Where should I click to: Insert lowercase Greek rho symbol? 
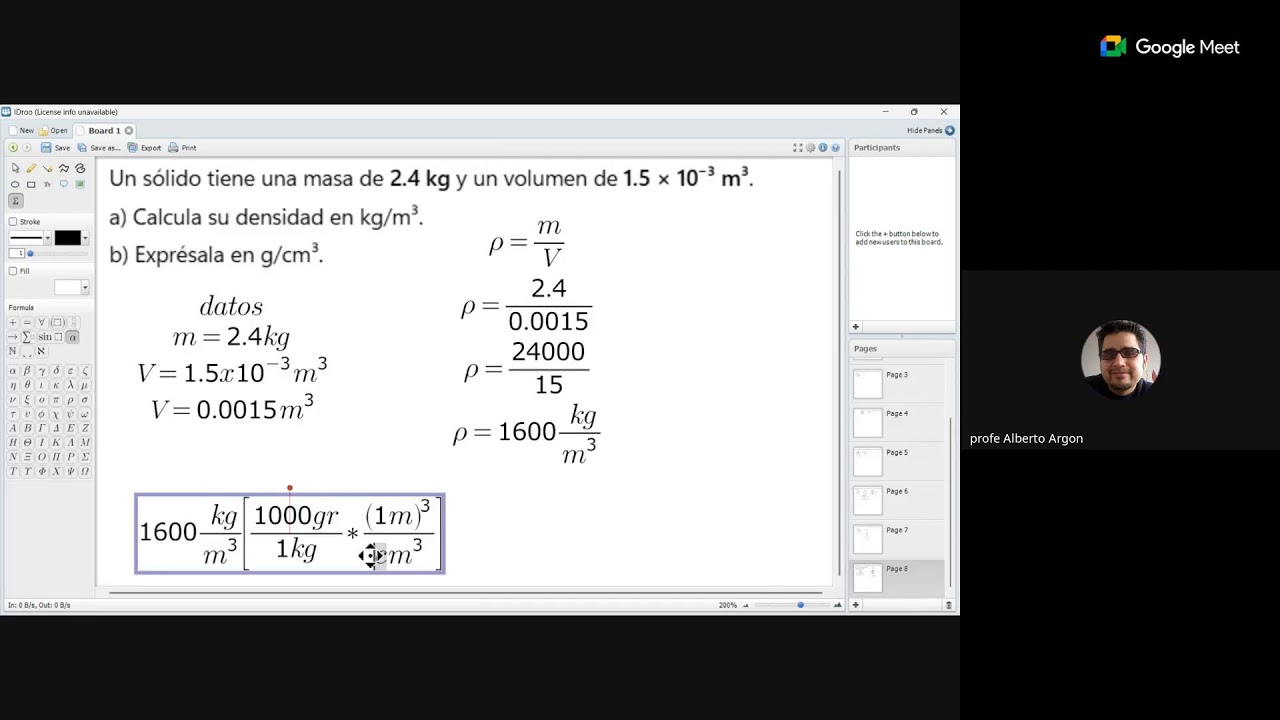click(x=70, y=400)
